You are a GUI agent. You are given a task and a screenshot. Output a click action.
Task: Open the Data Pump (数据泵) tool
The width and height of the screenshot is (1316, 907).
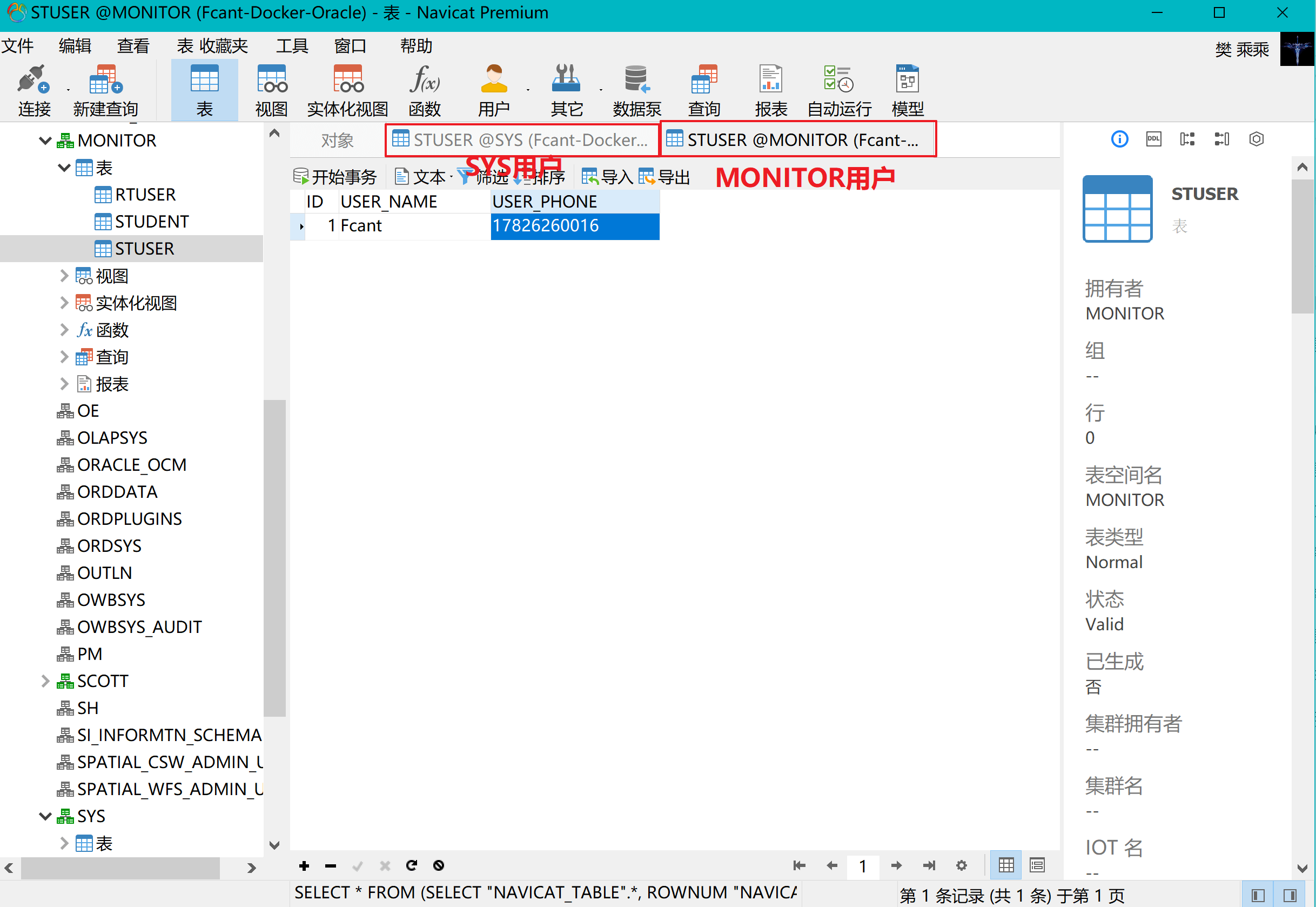click(636, 91)
